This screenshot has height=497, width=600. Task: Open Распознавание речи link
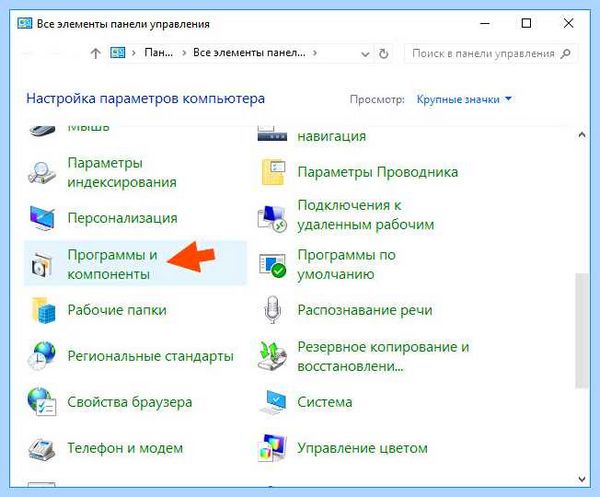tap(365, 310)
